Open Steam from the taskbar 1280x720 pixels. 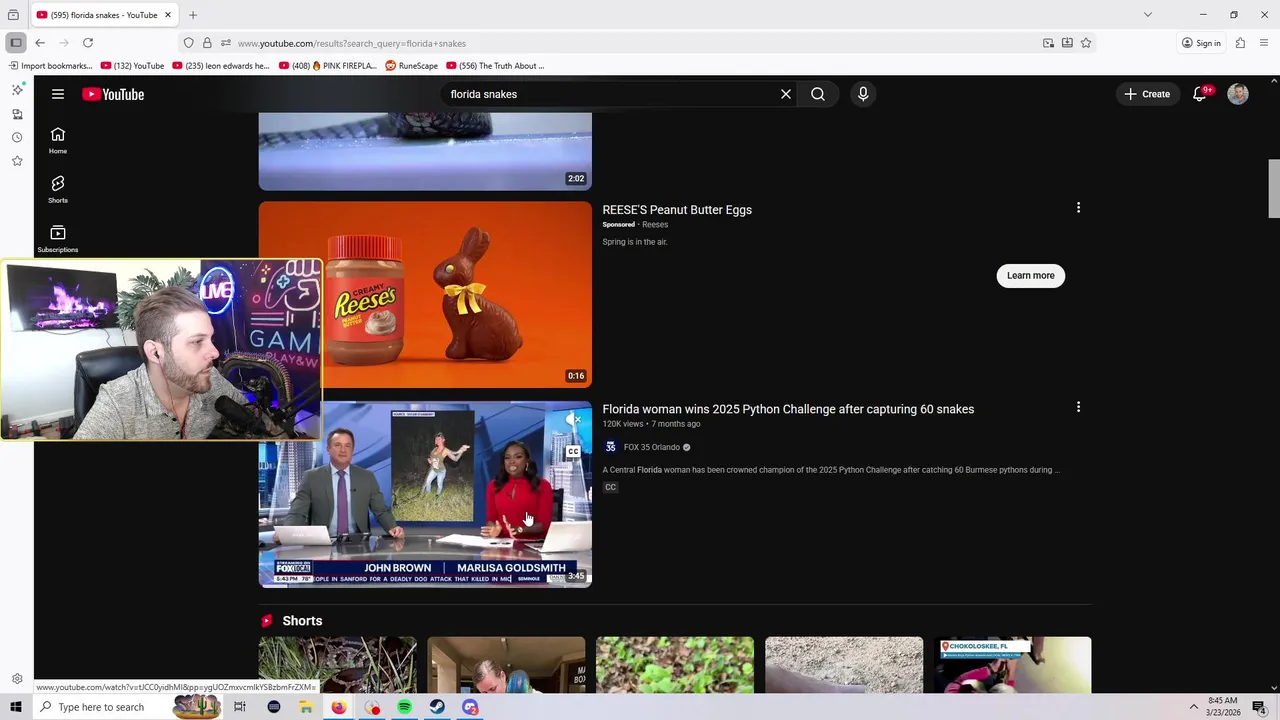pos(437,707)
